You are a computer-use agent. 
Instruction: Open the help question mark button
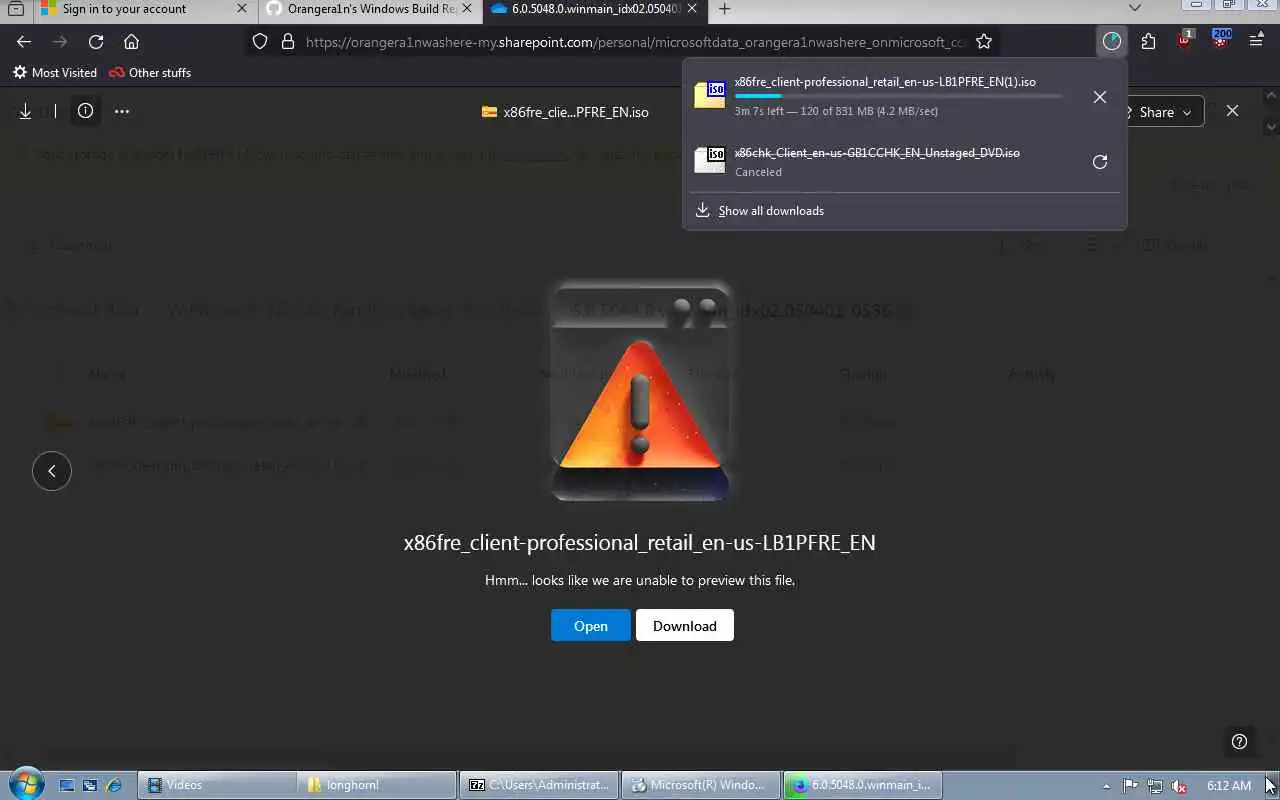(1239, 741)
